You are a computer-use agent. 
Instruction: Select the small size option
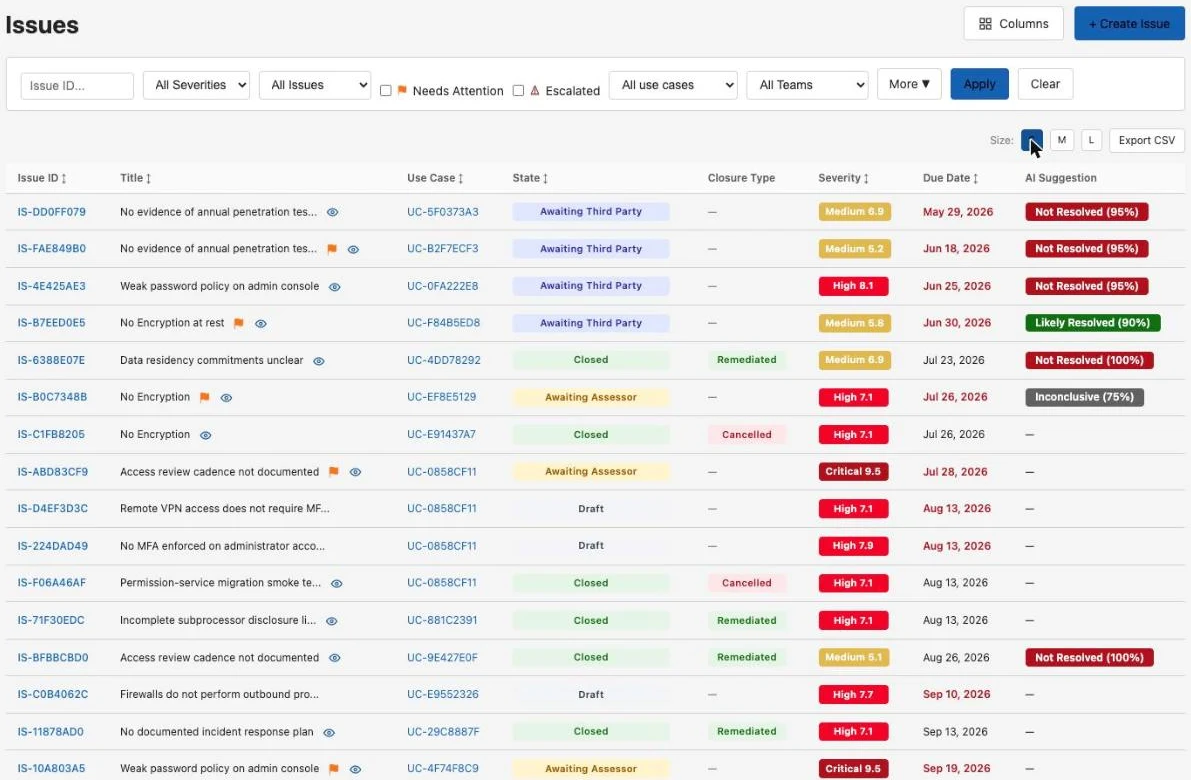pos(1031,141)
